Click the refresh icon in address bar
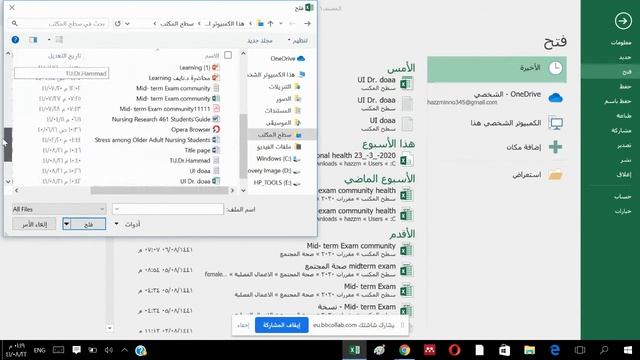Screen dimensions: 640x360 118,24
